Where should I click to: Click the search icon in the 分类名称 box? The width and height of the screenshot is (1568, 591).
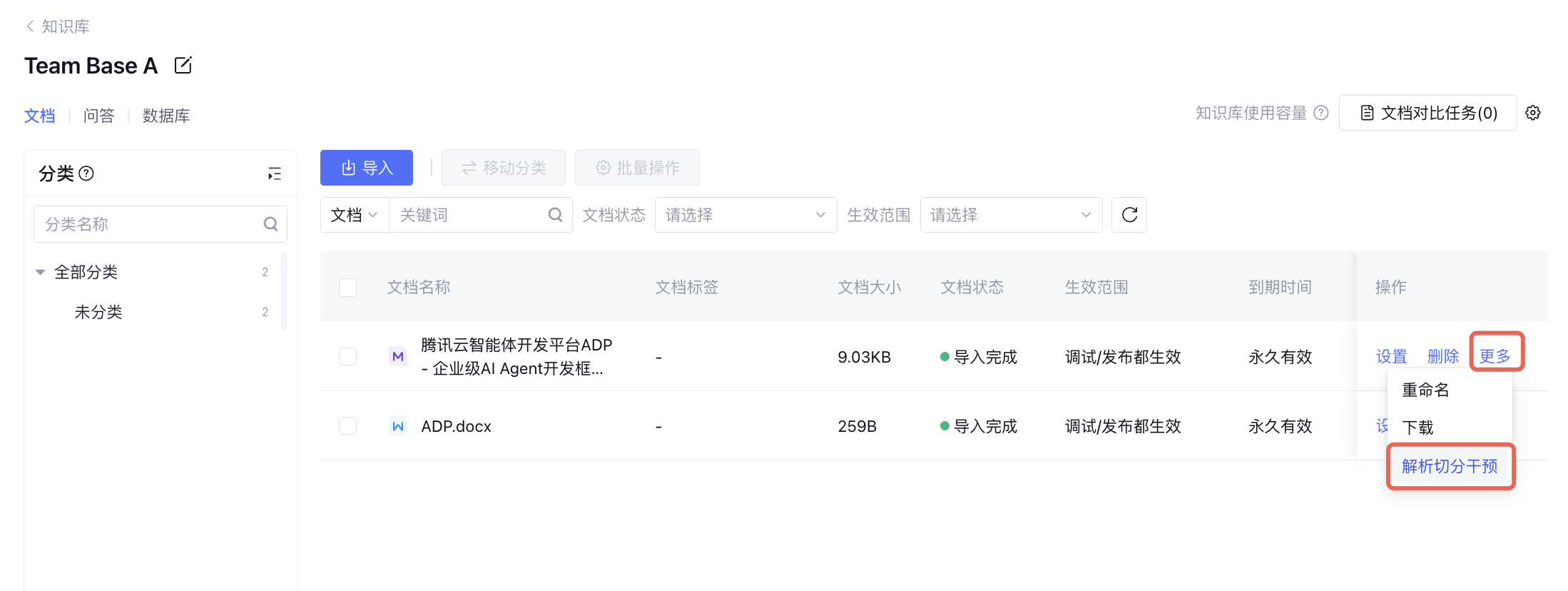pos(270,224)
